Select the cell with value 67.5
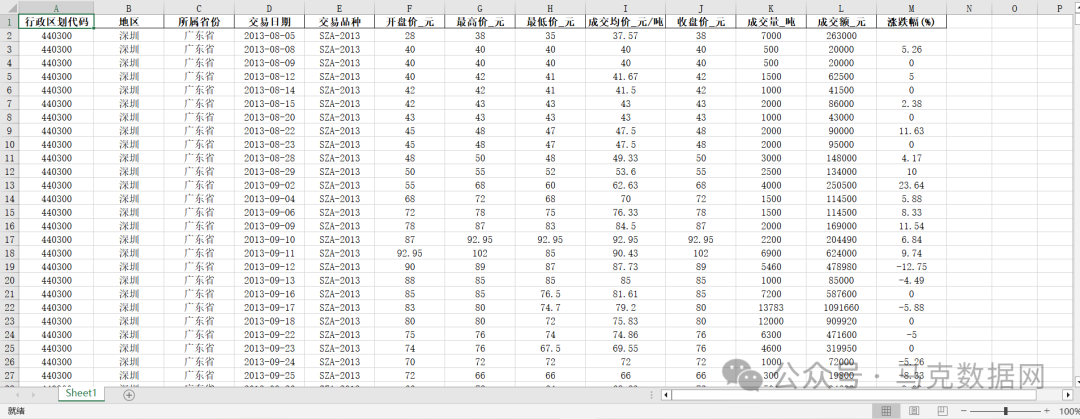This screenshot has width=1080, height=419. pos(550,348)
